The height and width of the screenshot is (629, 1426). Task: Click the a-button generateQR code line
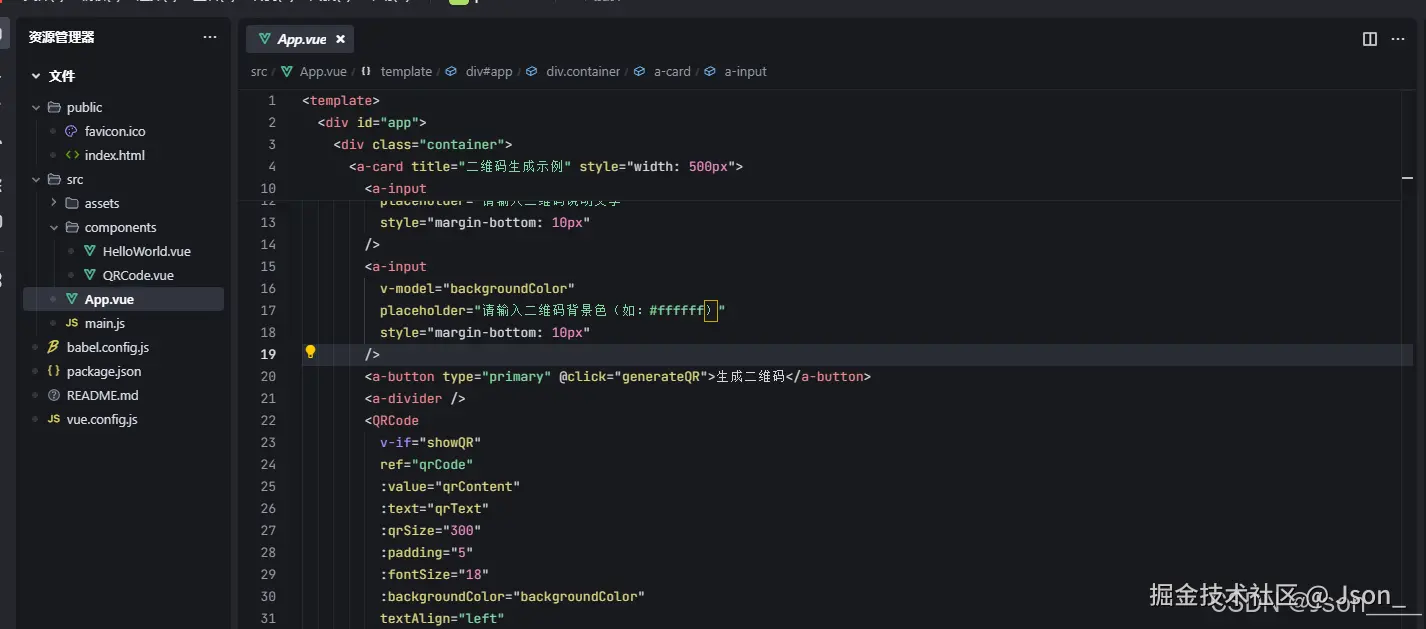tap(618, 376)
